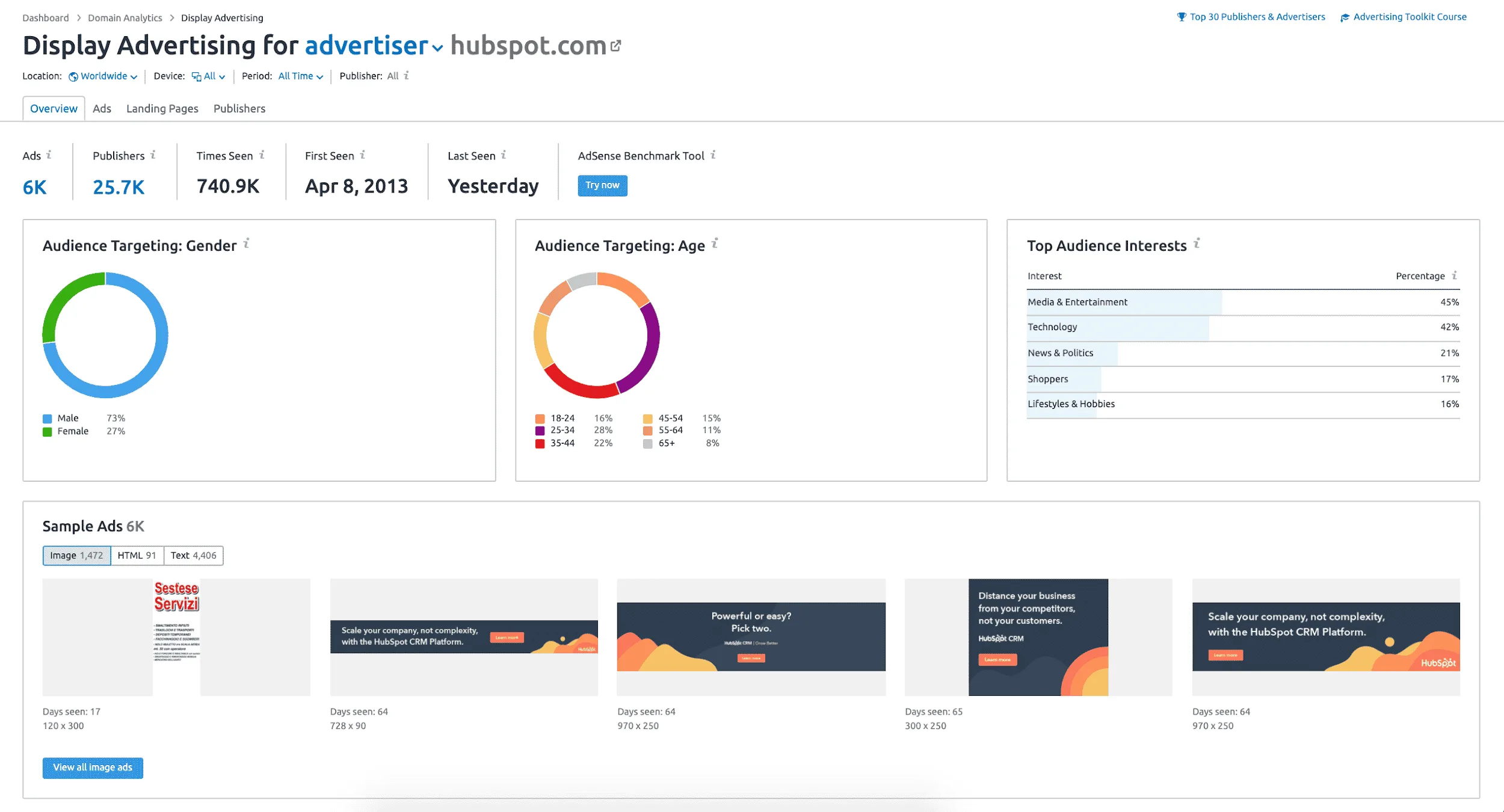This screenshot has height=812, width=1504.
Task: Show info tooltip for First Seen
Action: click(x=363, y=155)
